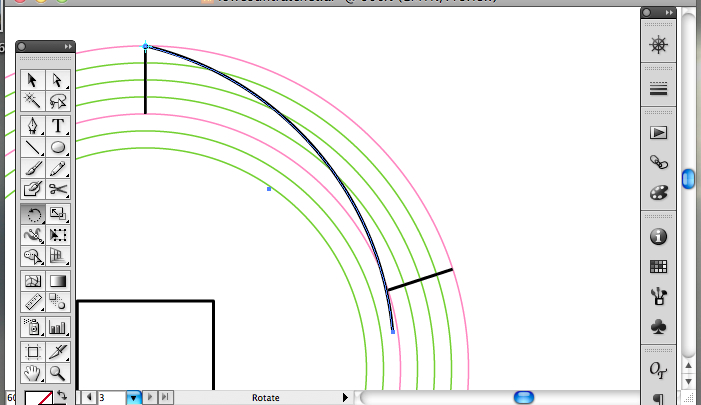Open the status bar Rotate popup arrow
701x405 pixels.
point(345,397)
